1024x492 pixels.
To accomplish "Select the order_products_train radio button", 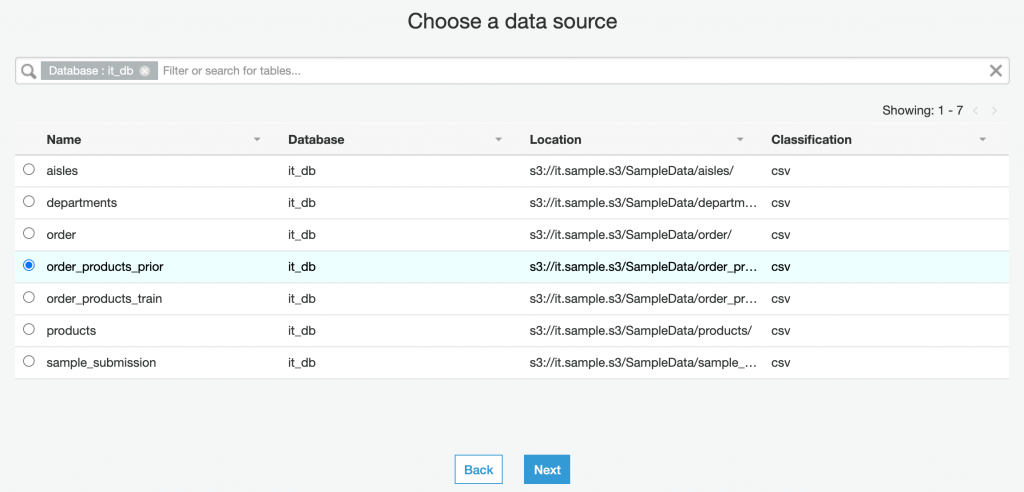I will tap(29, 297).
